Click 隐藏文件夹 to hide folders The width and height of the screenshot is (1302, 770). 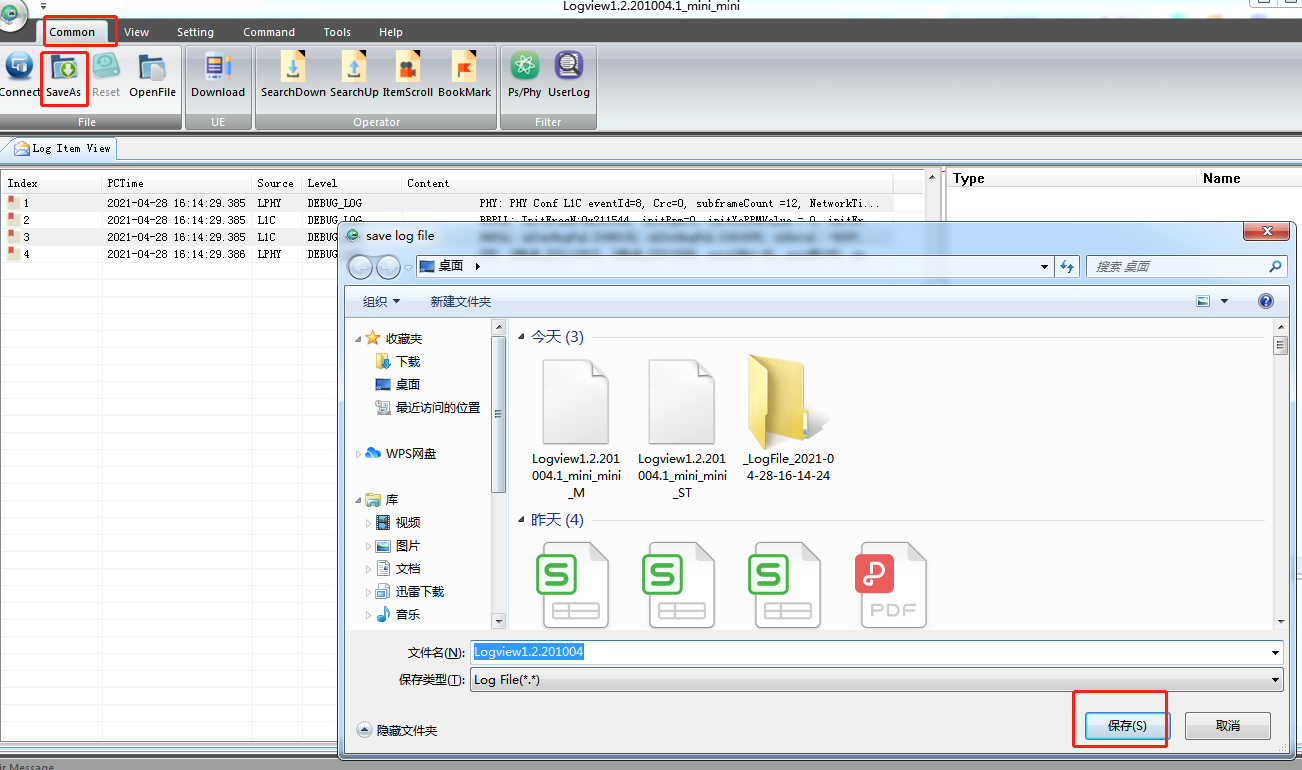point(398,730)
